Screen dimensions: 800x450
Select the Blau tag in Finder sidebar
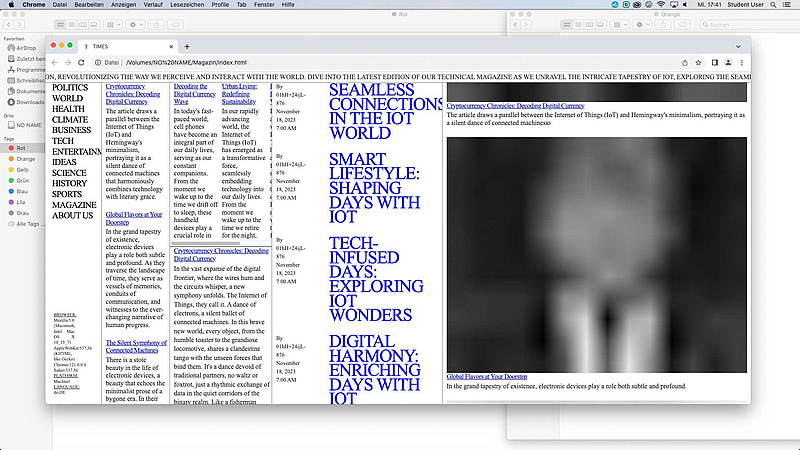pyautogui.click(x=18, y=191)
